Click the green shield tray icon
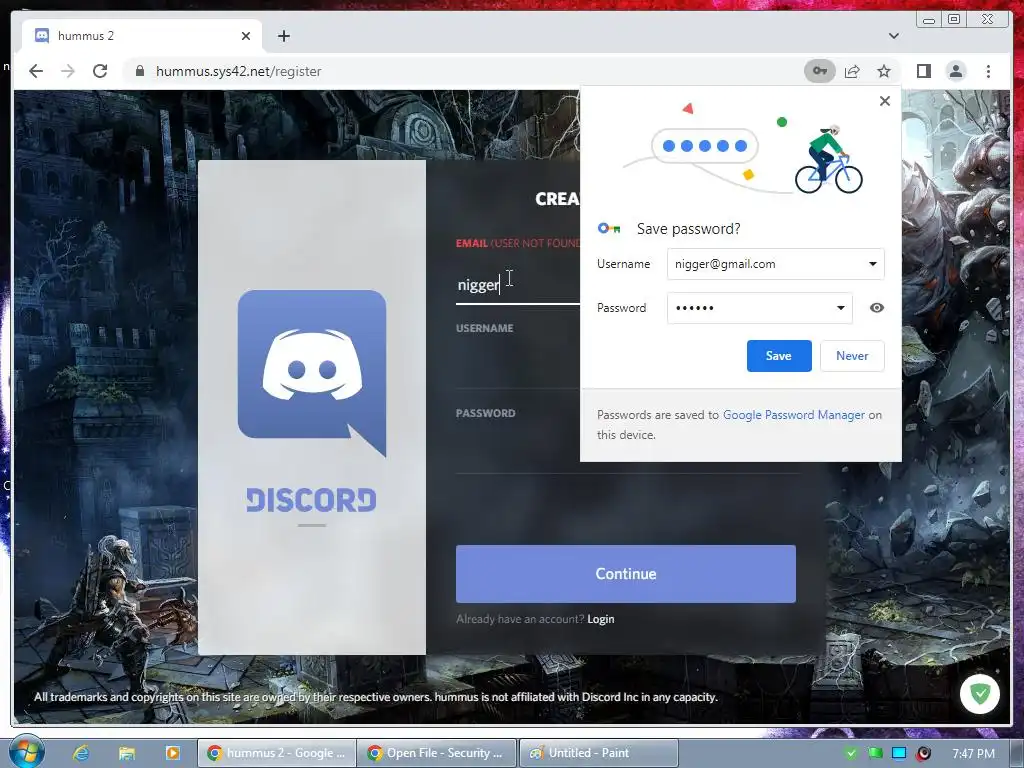The width and height of the screenshot is (1024, 768). (850, 753)
